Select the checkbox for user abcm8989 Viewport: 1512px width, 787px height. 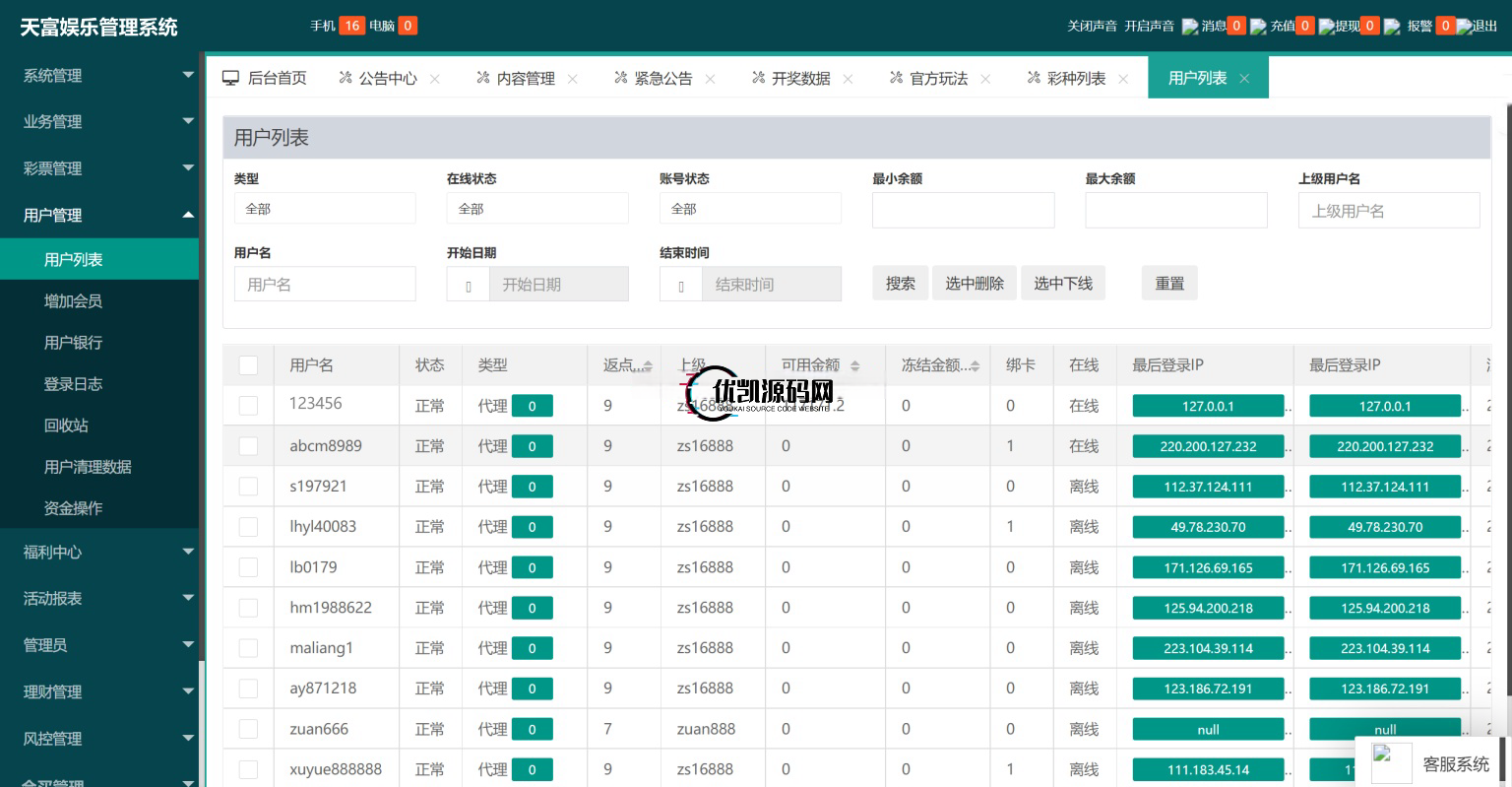pyautogui.click(x=248, y=446)
